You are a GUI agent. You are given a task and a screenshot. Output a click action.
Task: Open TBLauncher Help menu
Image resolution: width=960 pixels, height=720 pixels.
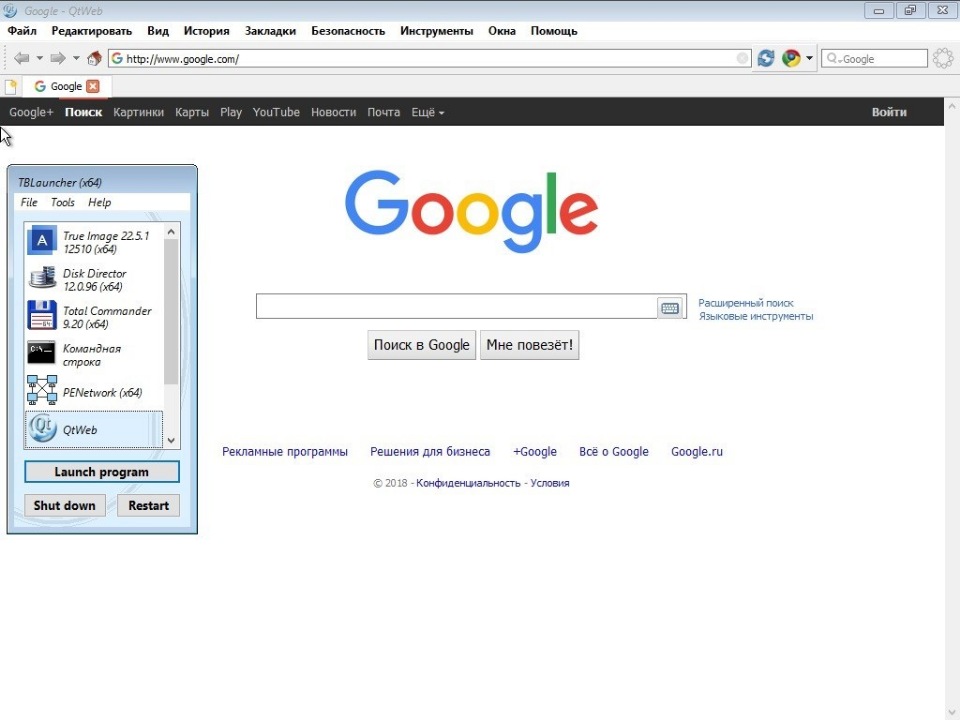click(99, 202)
